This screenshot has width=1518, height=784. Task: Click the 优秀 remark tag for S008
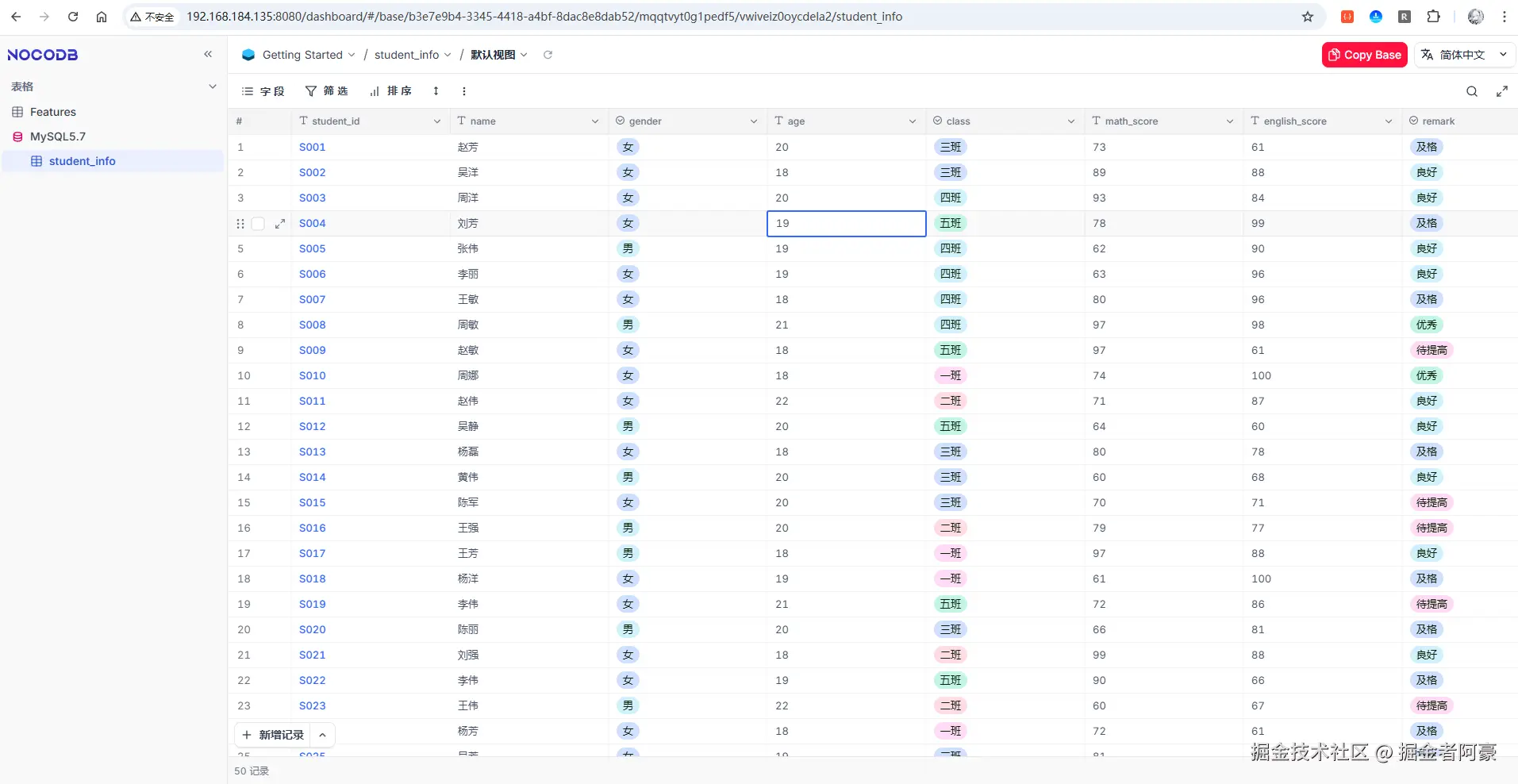pyautogui.click(x=1427, y=325)
